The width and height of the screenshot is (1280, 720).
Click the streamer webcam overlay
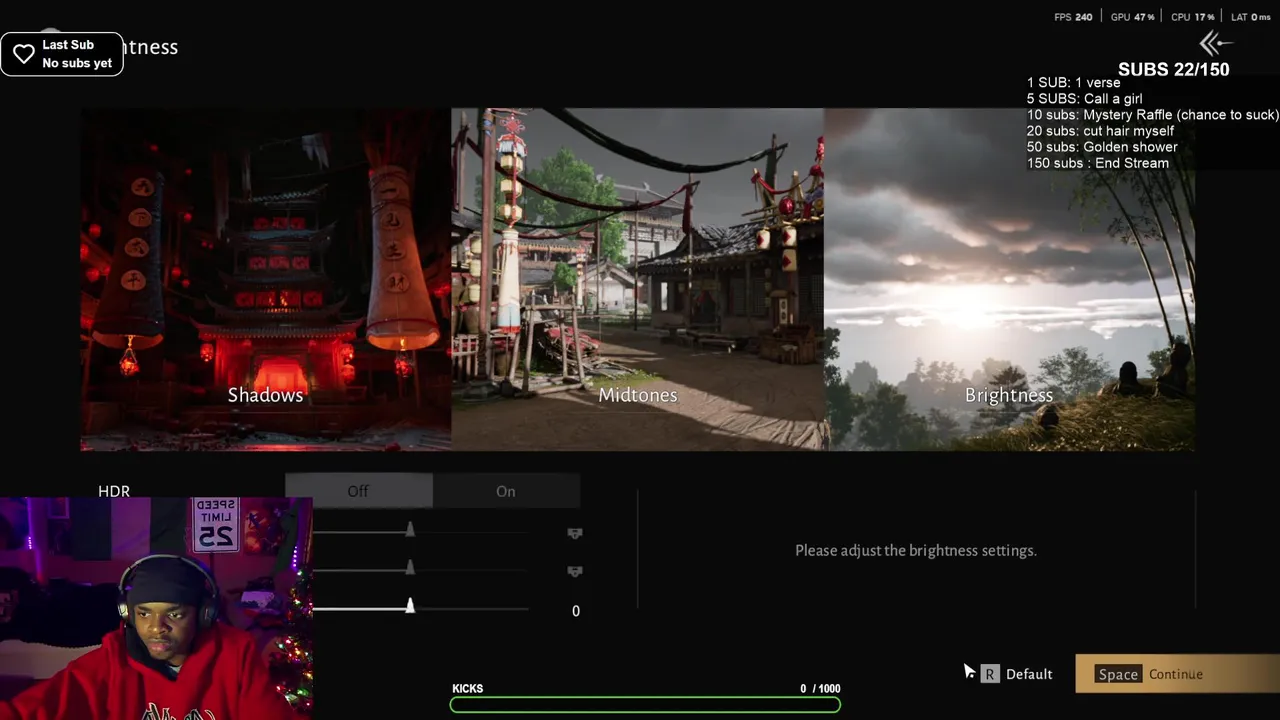click(156, 608)
